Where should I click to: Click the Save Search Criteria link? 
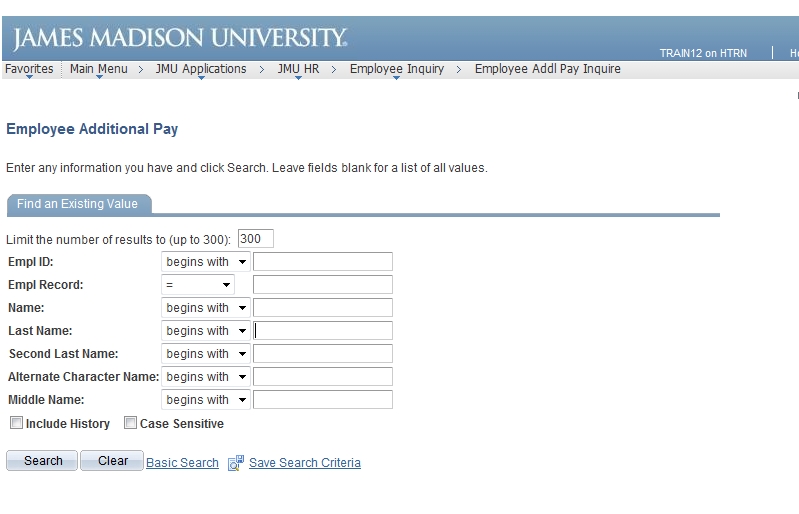(305, 463)
